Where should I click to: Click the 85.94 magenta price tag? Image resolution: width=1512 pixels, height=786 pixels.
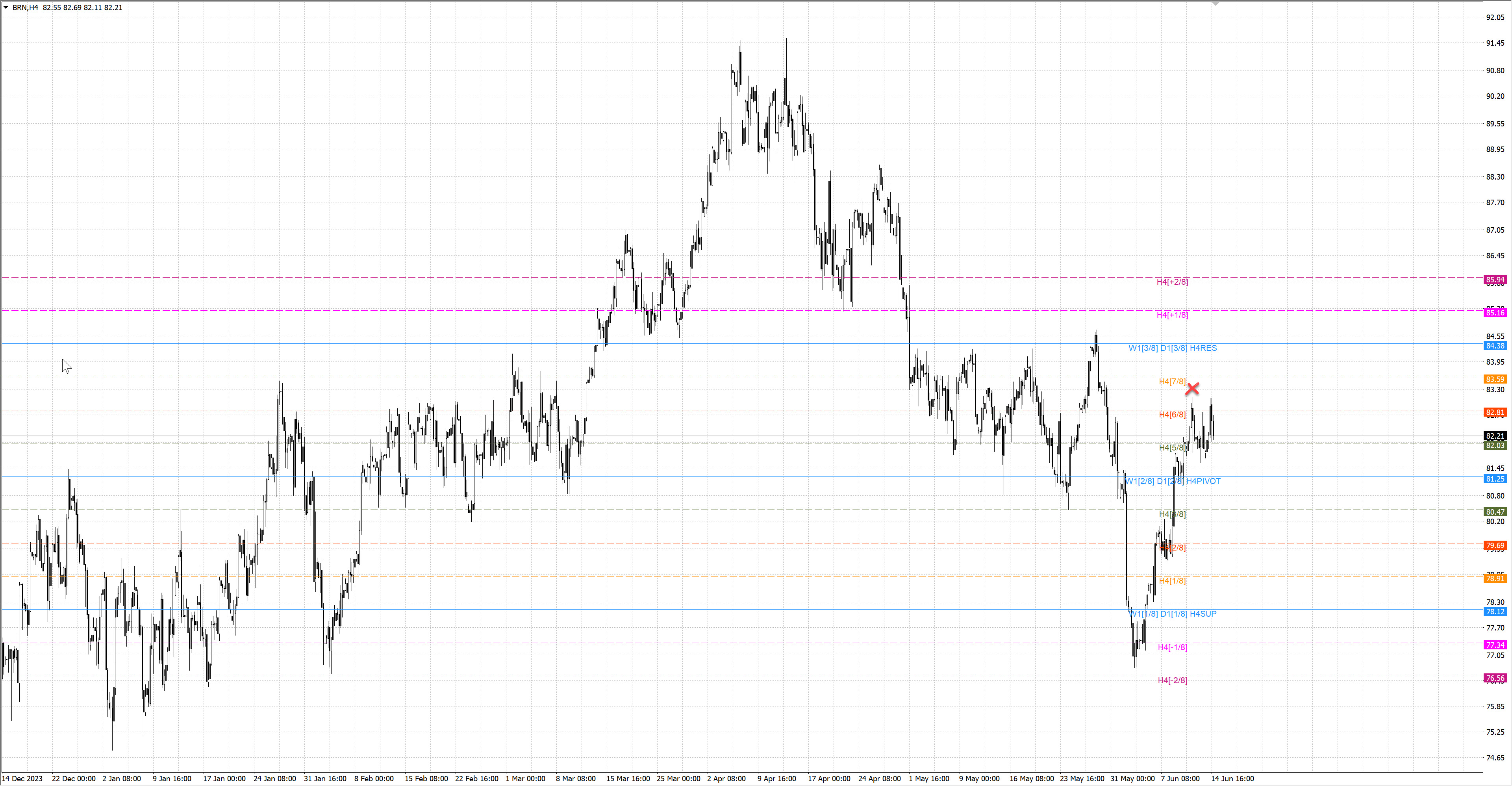[1495, 280]
